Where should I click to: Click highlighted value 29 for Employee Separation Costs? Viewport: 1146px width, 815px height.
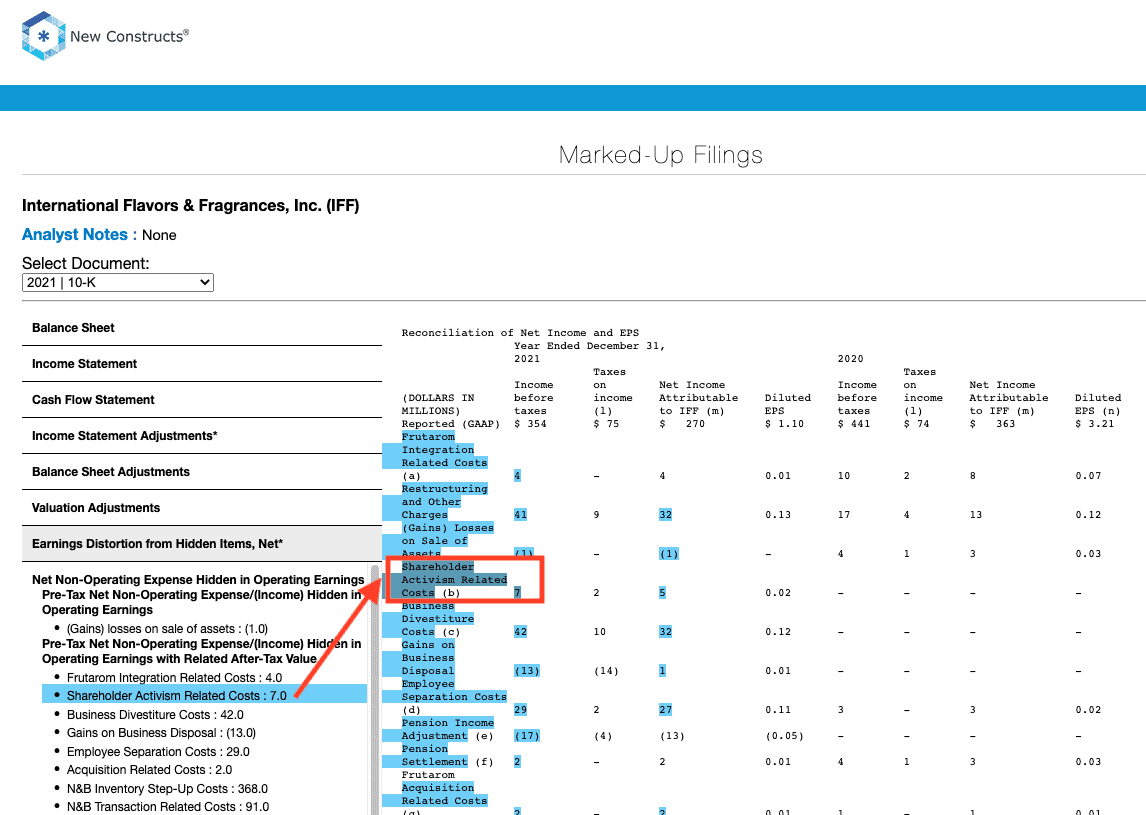pos(520,710)
